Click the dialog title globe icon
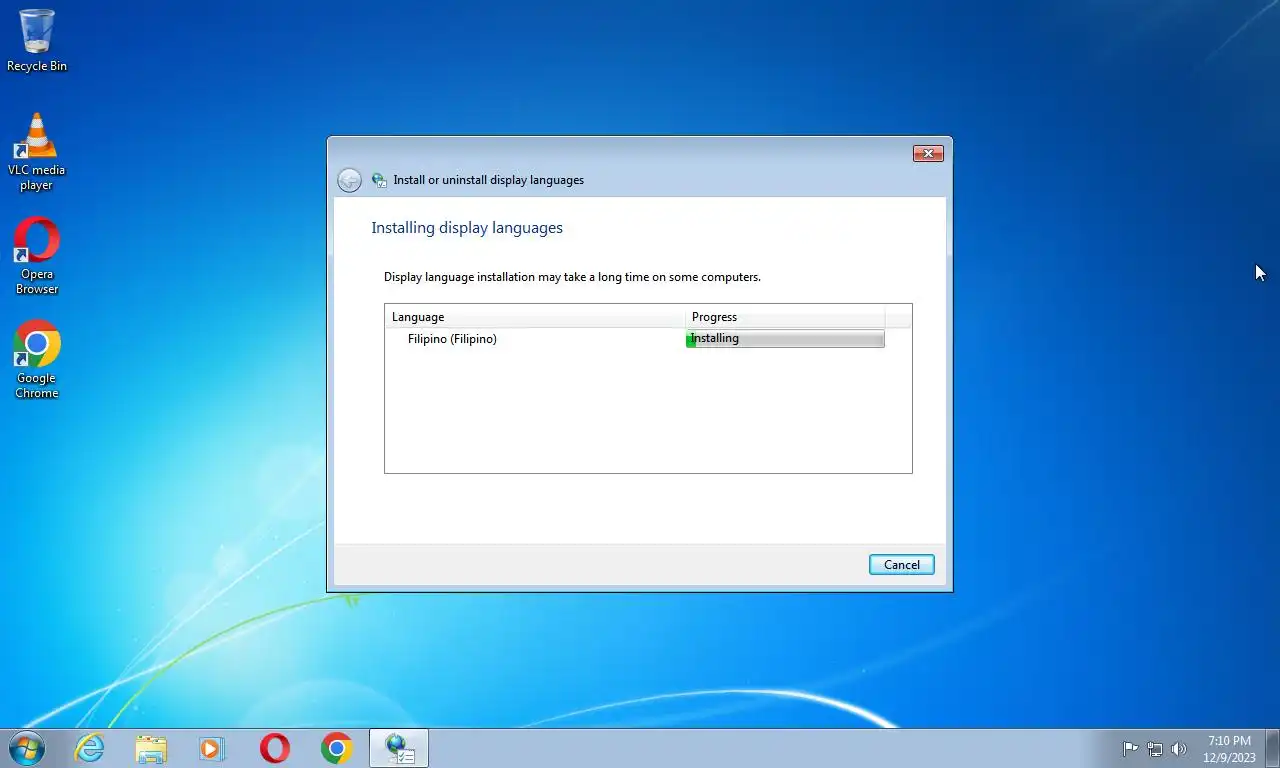This screenshot has height=768, width=1280. 379,180
